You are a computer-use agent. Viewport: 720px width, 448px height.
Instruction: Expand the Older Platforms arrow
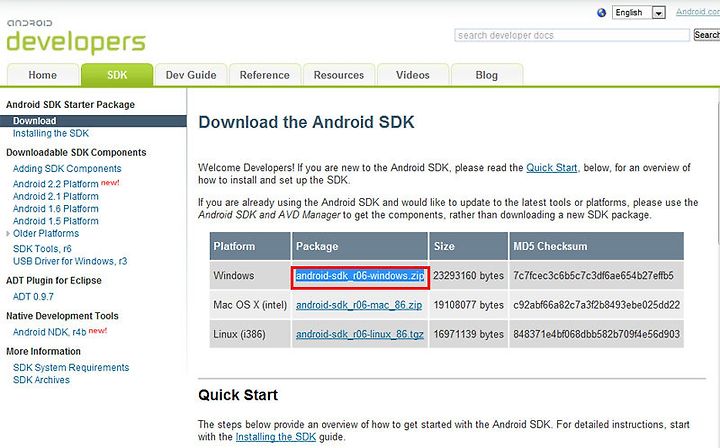[x=8, y=234]
